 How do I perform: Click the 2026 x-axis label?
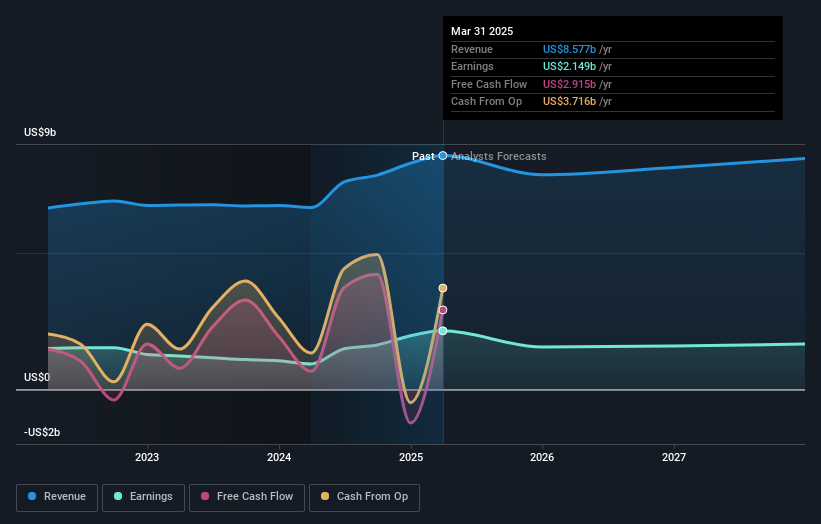pyautogui.click(x=542, y=457)
